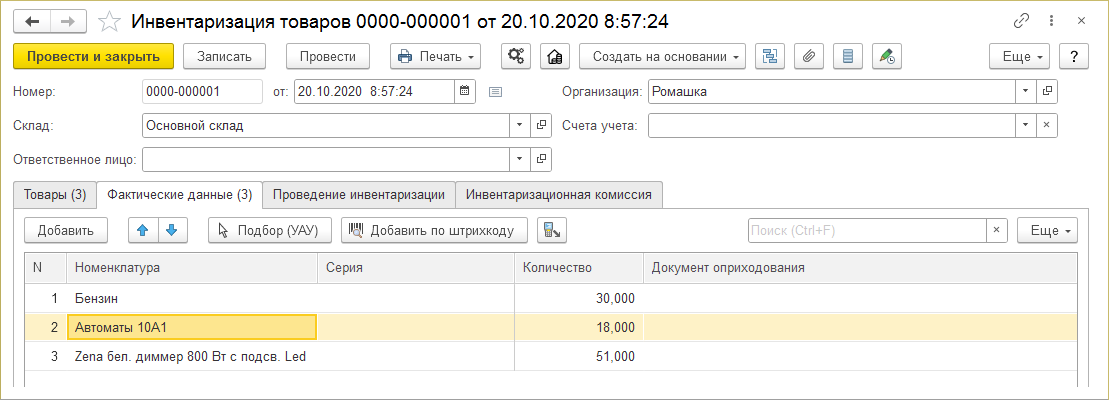Click Добавить по штрихкоду button

tap(434, 230)
